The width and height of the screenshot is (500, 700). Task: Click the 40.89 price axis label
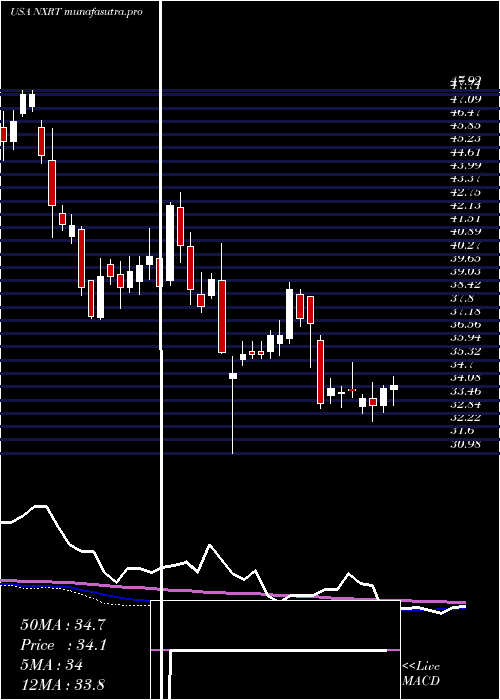pos(466,231)
